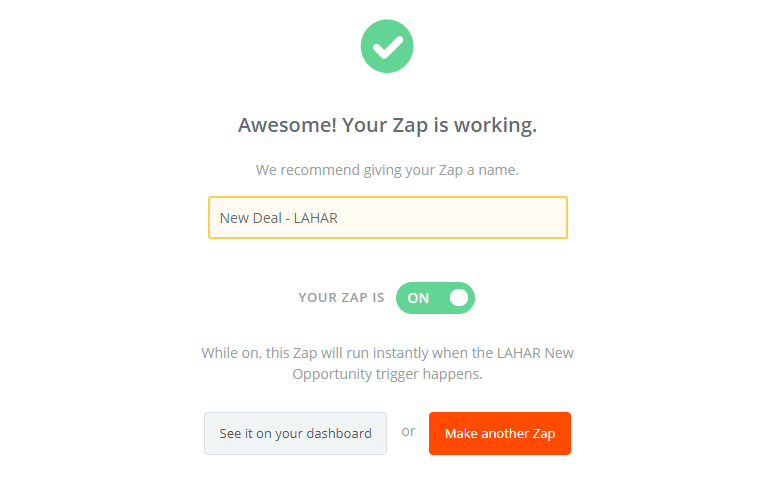
Task: Click the heading 'Awesome! Your Zap is working.'
Action: pyautogui.click(x=387, y=125)
